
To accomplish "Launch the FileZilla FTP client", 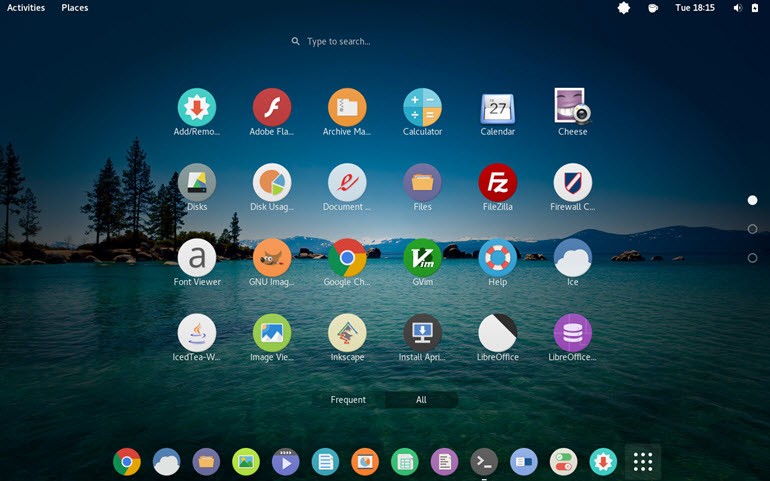I will coord(497,183).
